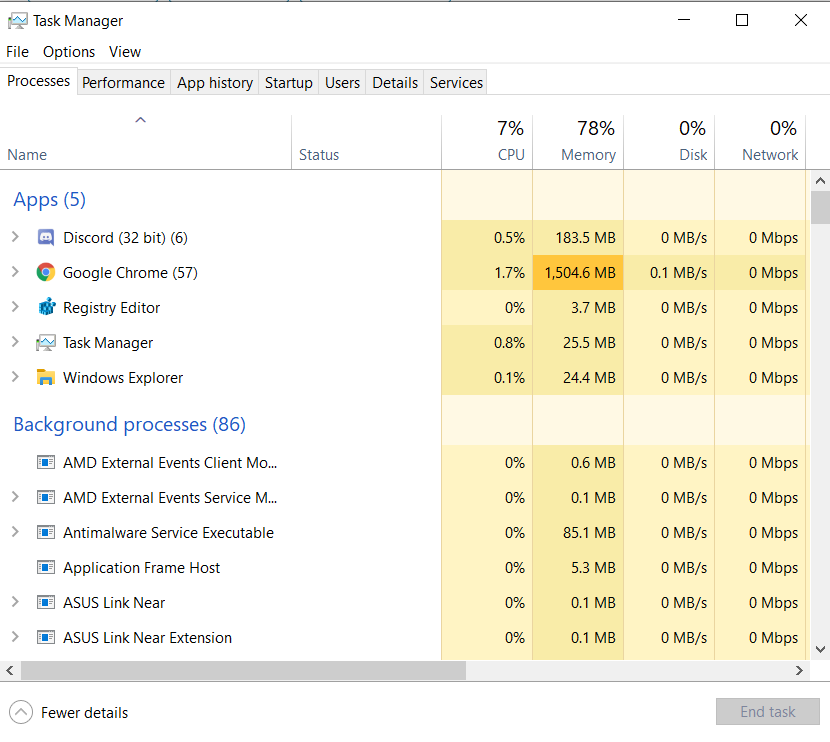Expand the Google Chrome process tree
This screenshot has width=830, height=742.
[15, 272]
